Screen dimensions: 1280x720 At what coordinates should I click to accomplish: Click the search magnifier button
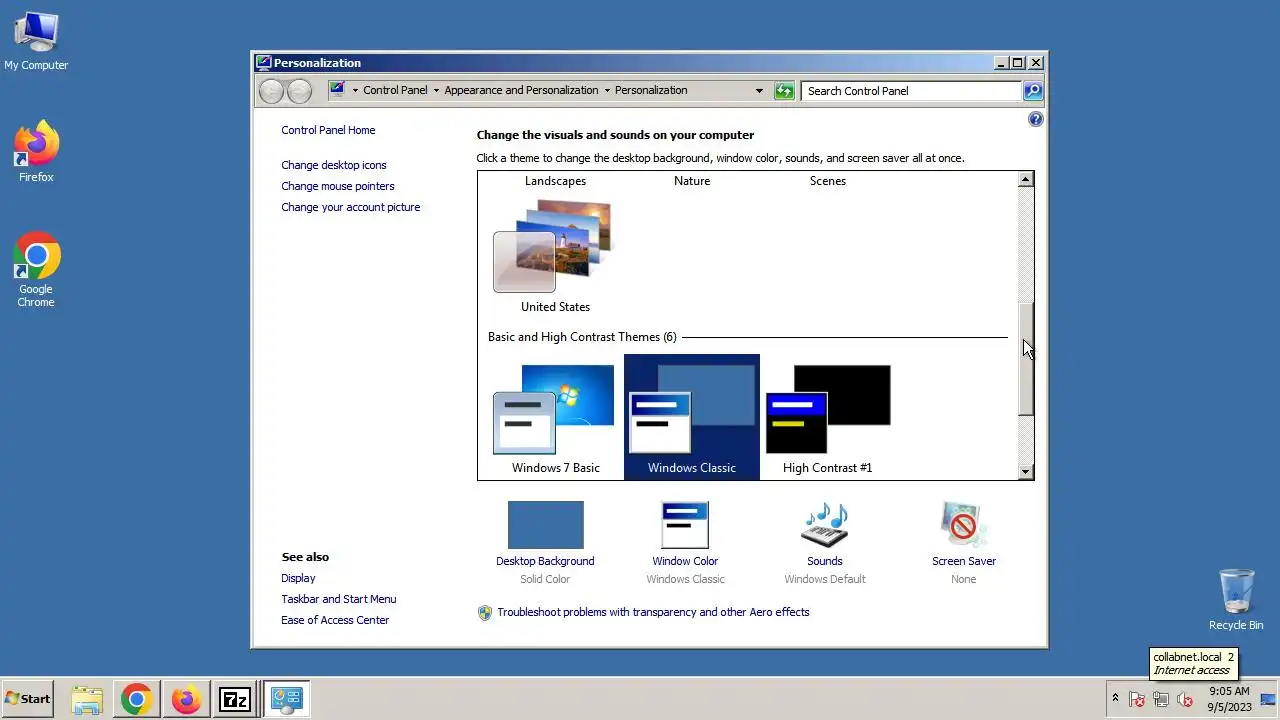tap(1033, 91)
